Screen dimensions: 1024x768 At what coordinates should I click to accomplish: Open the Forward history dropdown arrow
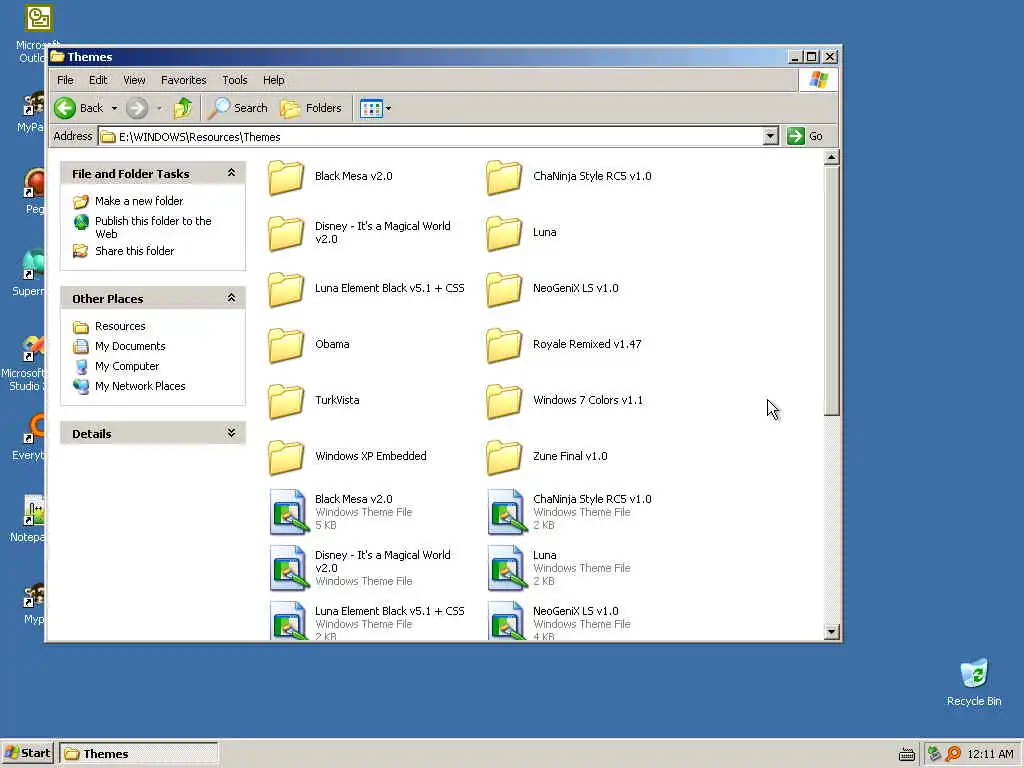(x=159, y=108)
